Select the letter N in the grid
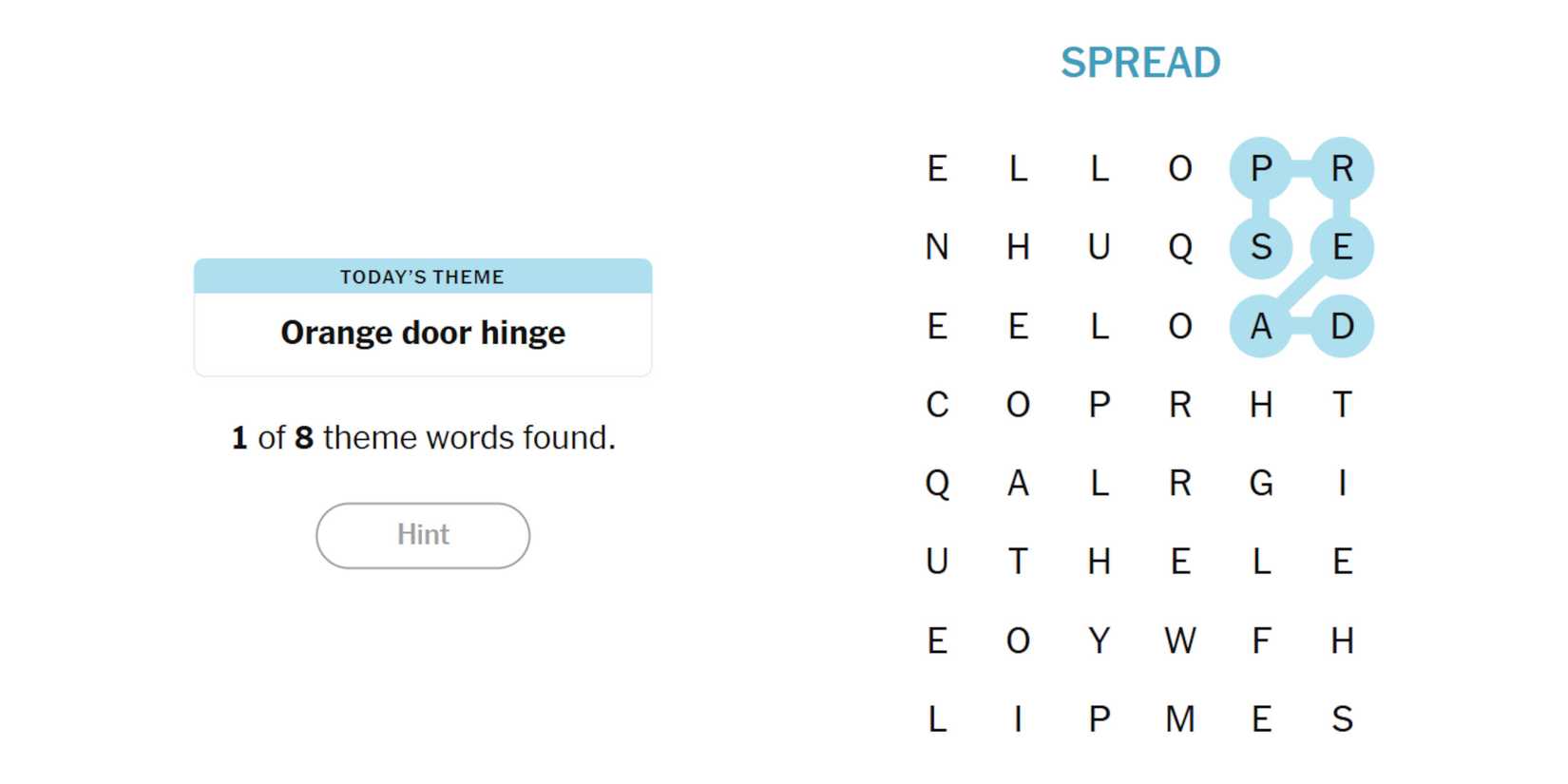This screenshot has height=784, width=1568. pos(937,247)
